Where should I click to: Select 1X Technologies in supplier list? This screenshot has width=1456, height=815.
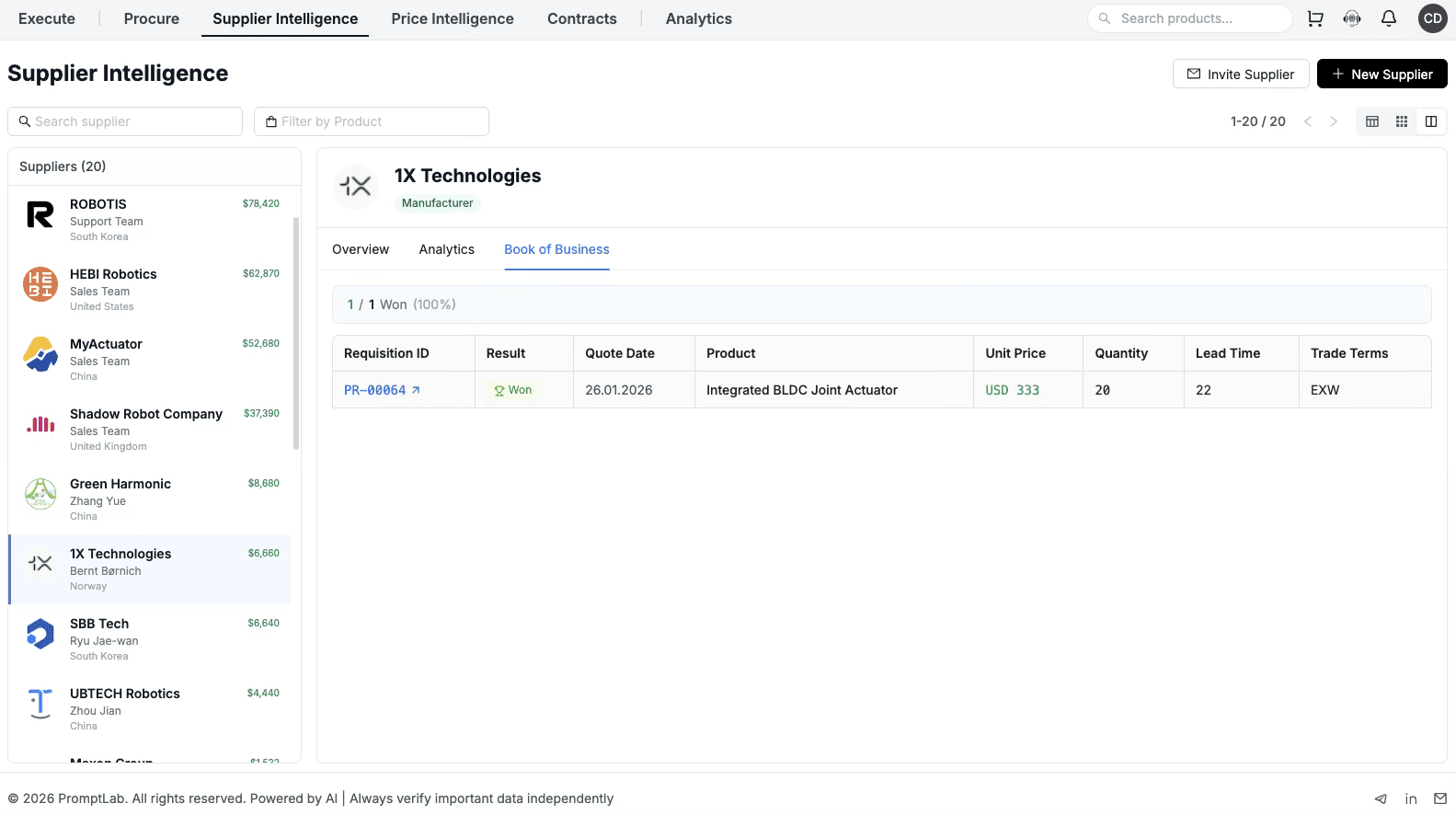150,569
